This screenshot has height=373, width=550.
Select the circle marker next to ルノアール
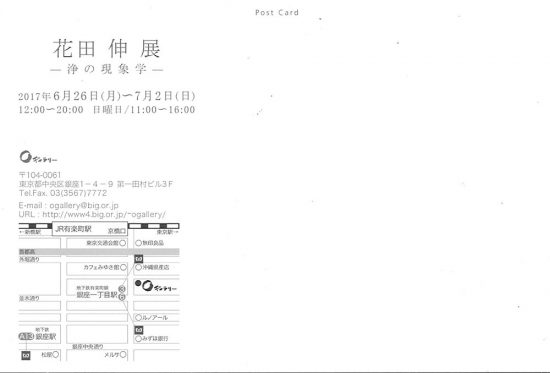click(139, 318)
